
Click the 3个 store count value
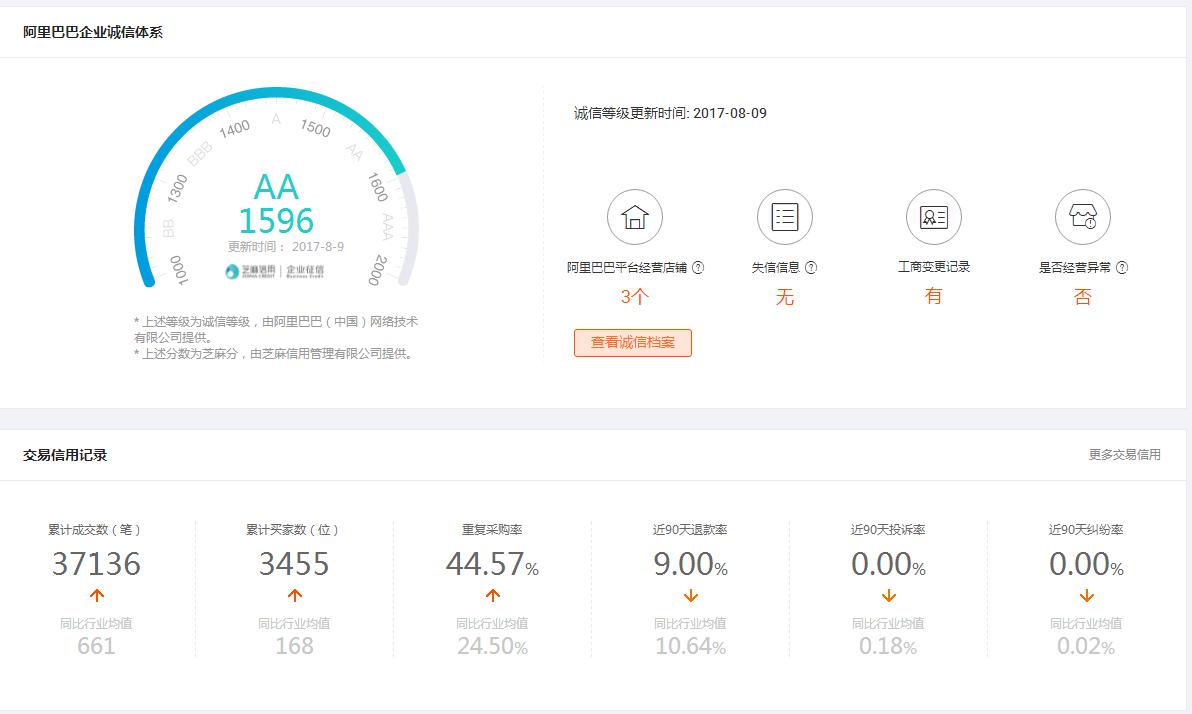tap(634, 297)
